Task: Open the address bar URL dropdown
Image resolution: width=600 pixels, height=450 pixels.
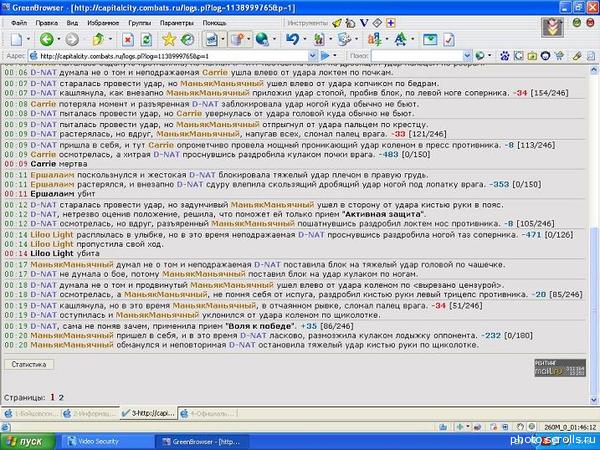Action: point(313,56)
